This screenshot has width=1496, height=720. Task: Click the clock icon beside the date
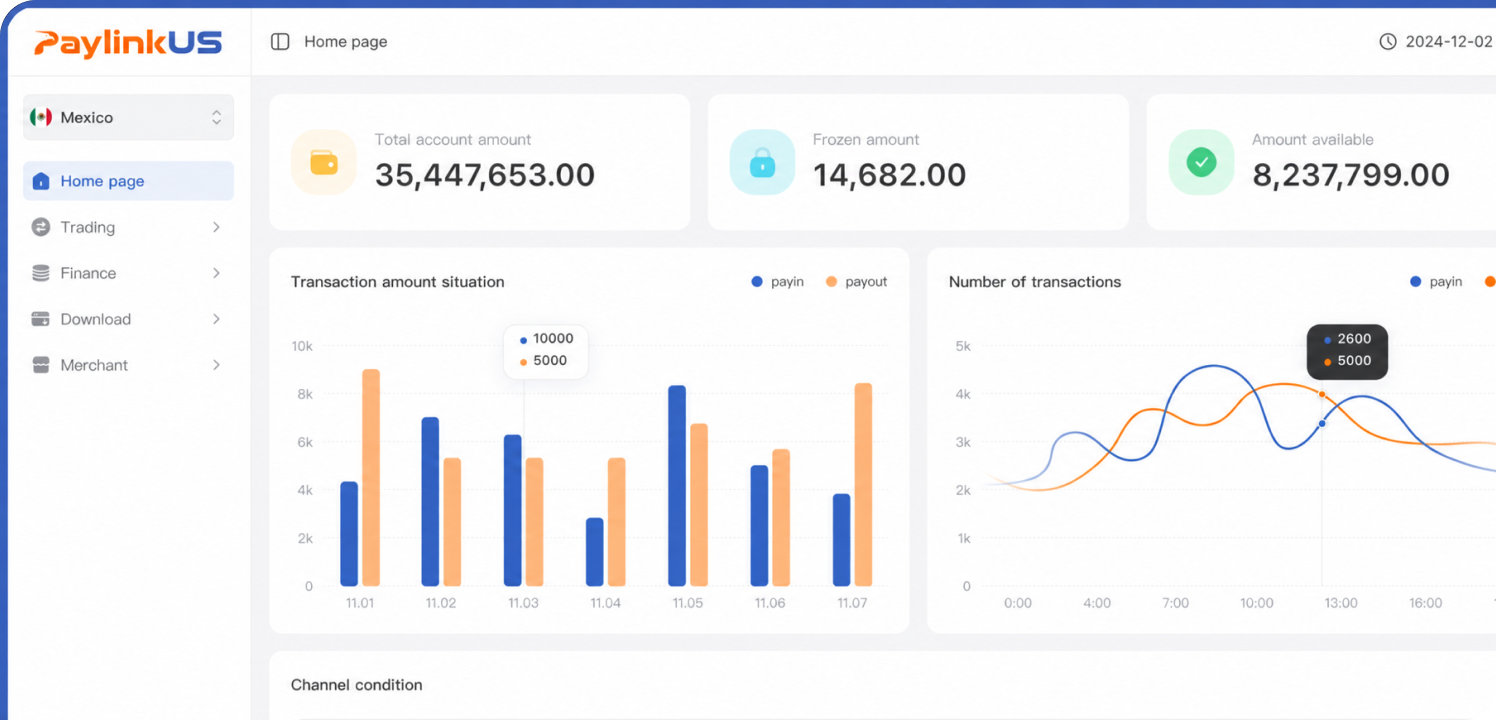coord(1388,42)
